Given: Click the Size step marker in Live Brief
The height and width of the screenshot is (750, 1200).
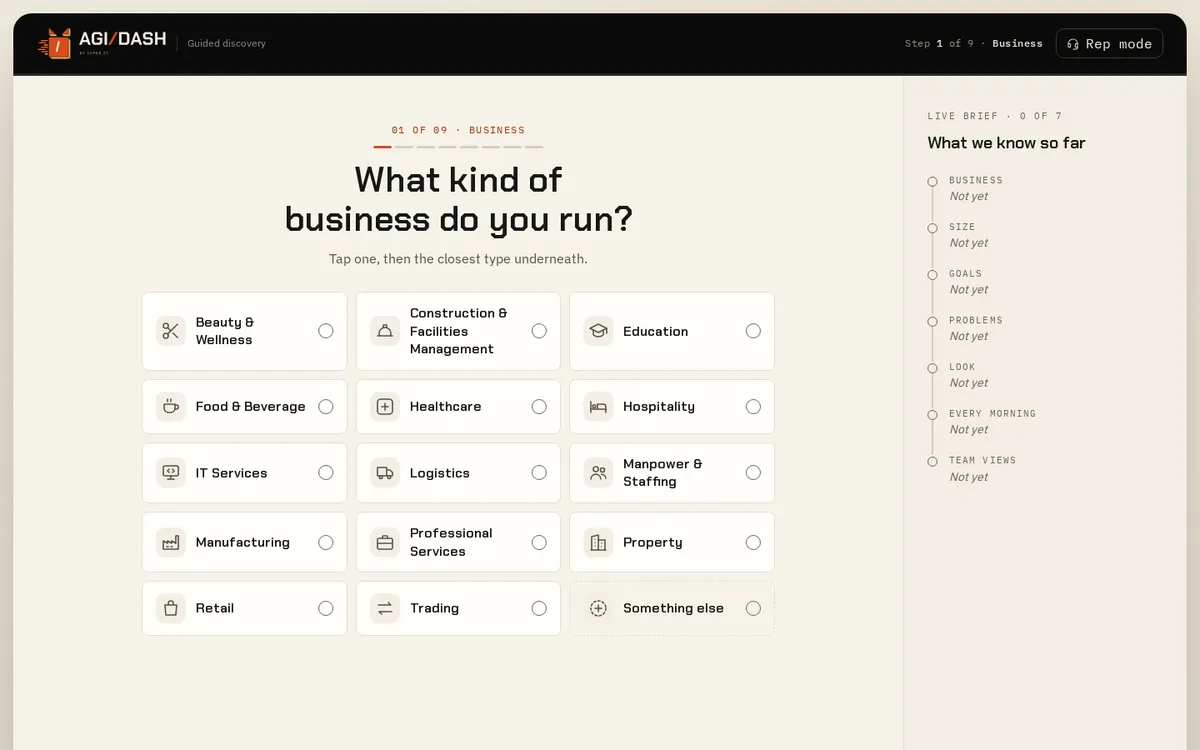Looking at the screenshot, I should point(932,228).
